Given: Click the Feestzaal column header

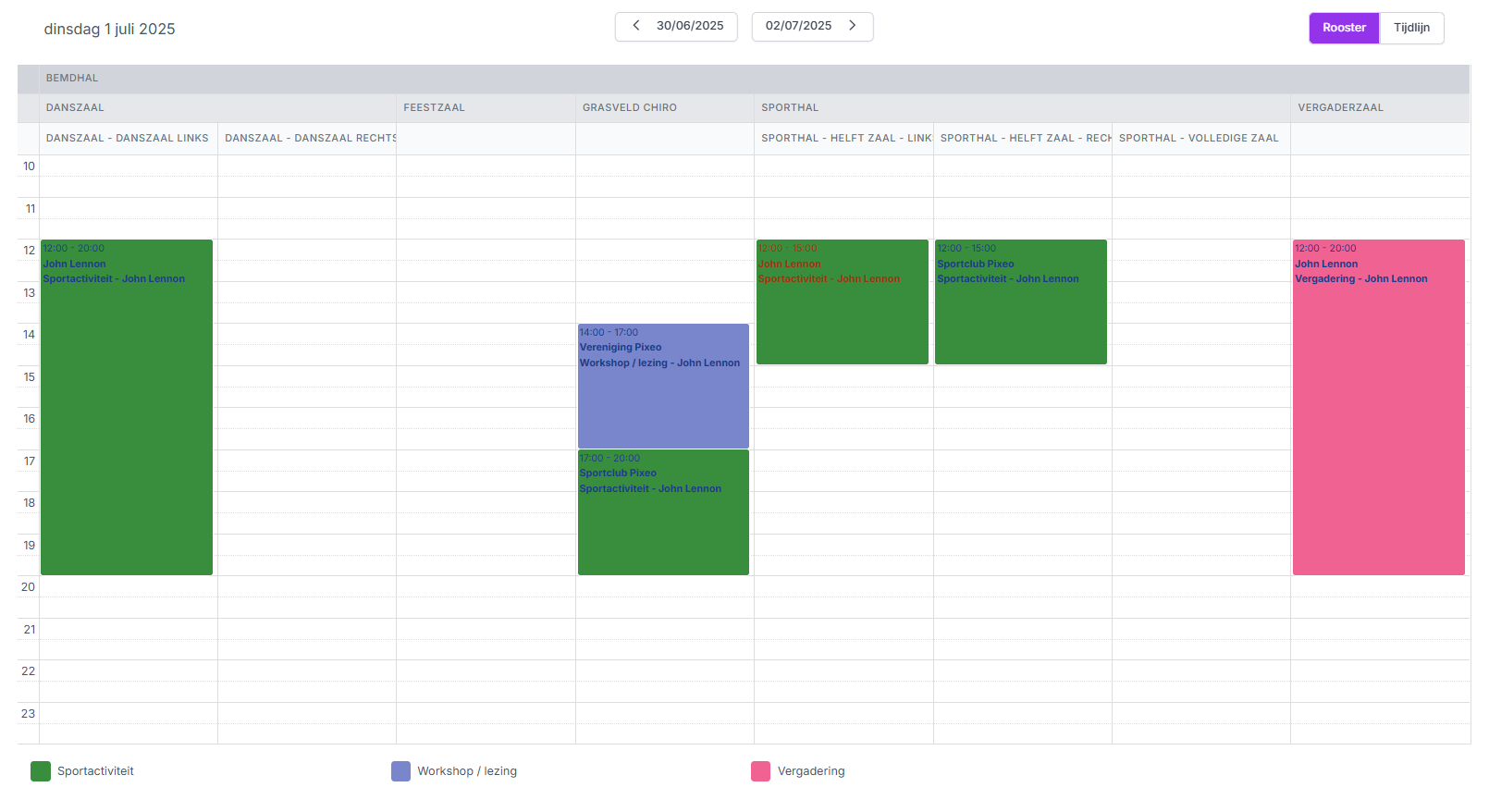Looking at the screenshot, I should click(x=434, y=108).
